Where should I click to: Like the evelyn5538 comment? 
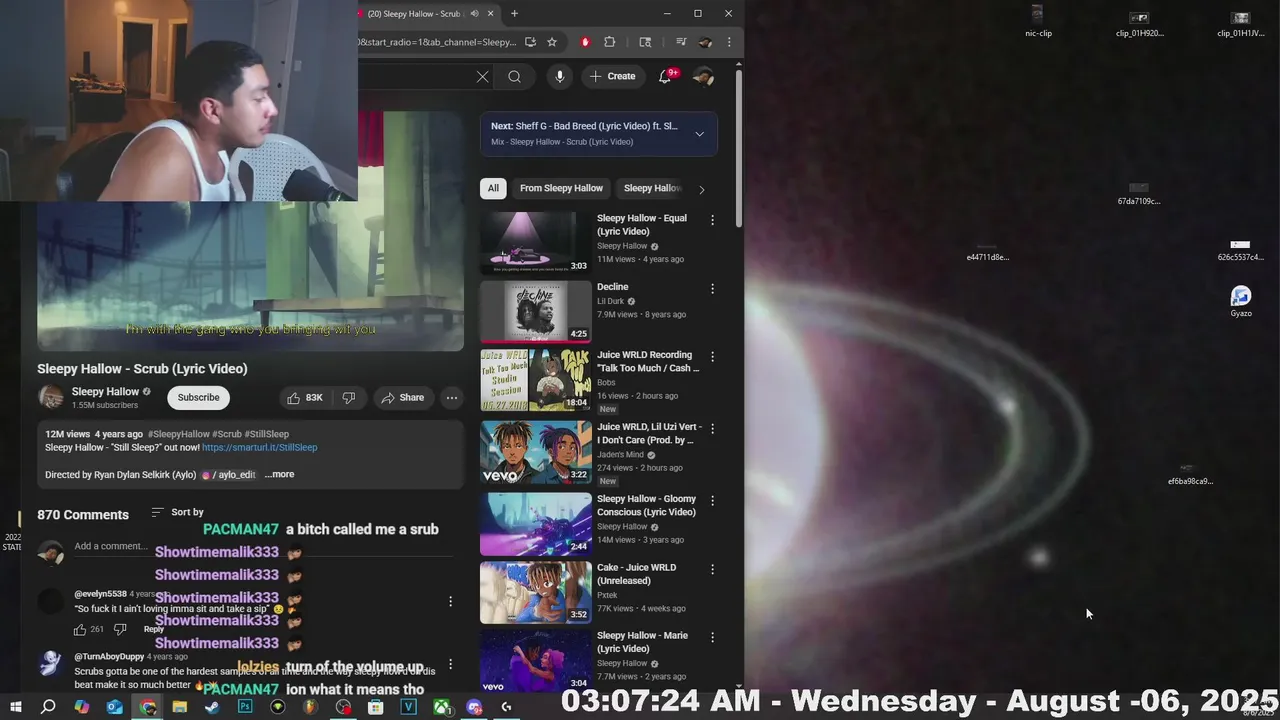point(80,629)
